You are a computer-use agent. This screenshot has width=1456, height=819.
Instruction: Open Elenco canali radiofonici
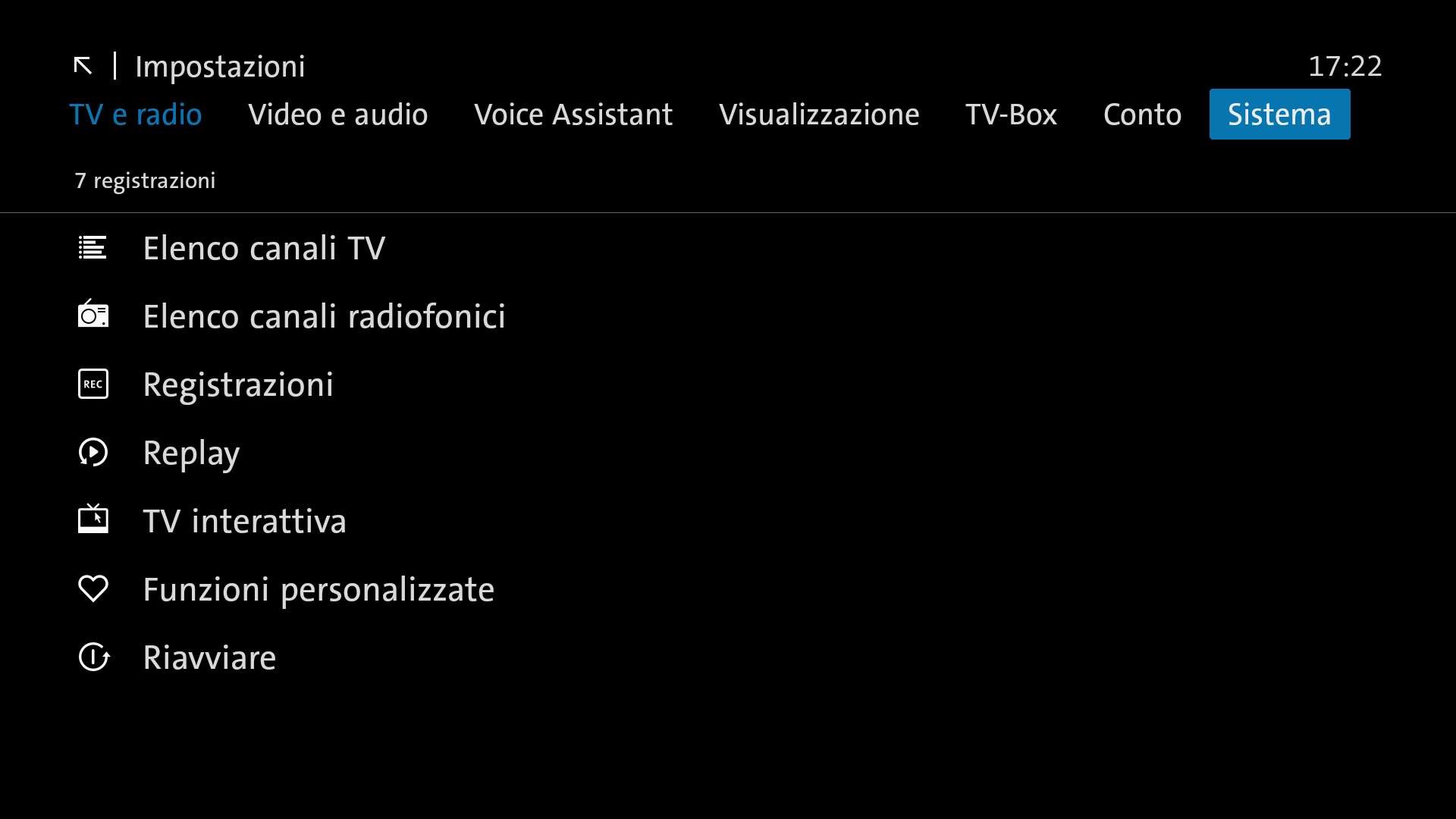click(x=324, y=317)
